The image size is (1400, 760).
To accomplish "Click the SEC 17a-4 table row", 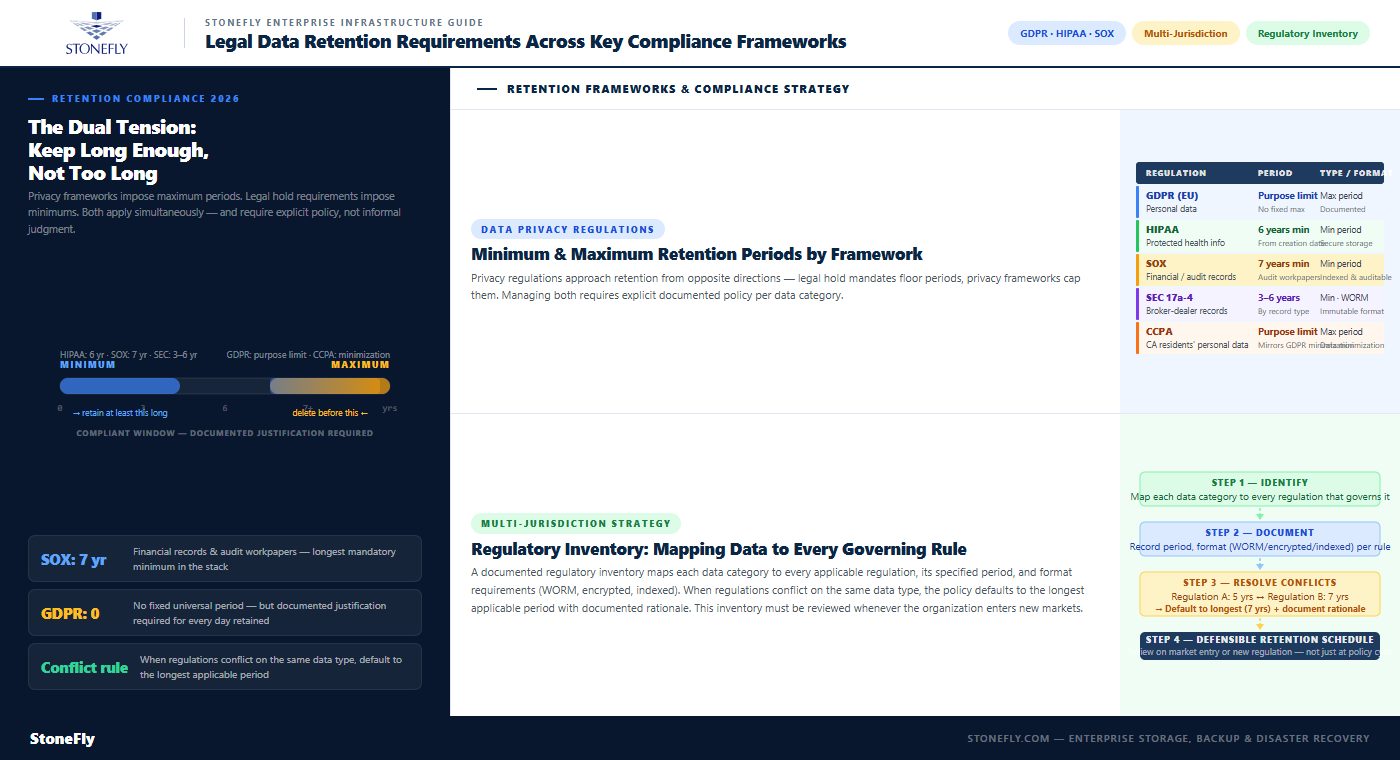I will point(1260,304).
